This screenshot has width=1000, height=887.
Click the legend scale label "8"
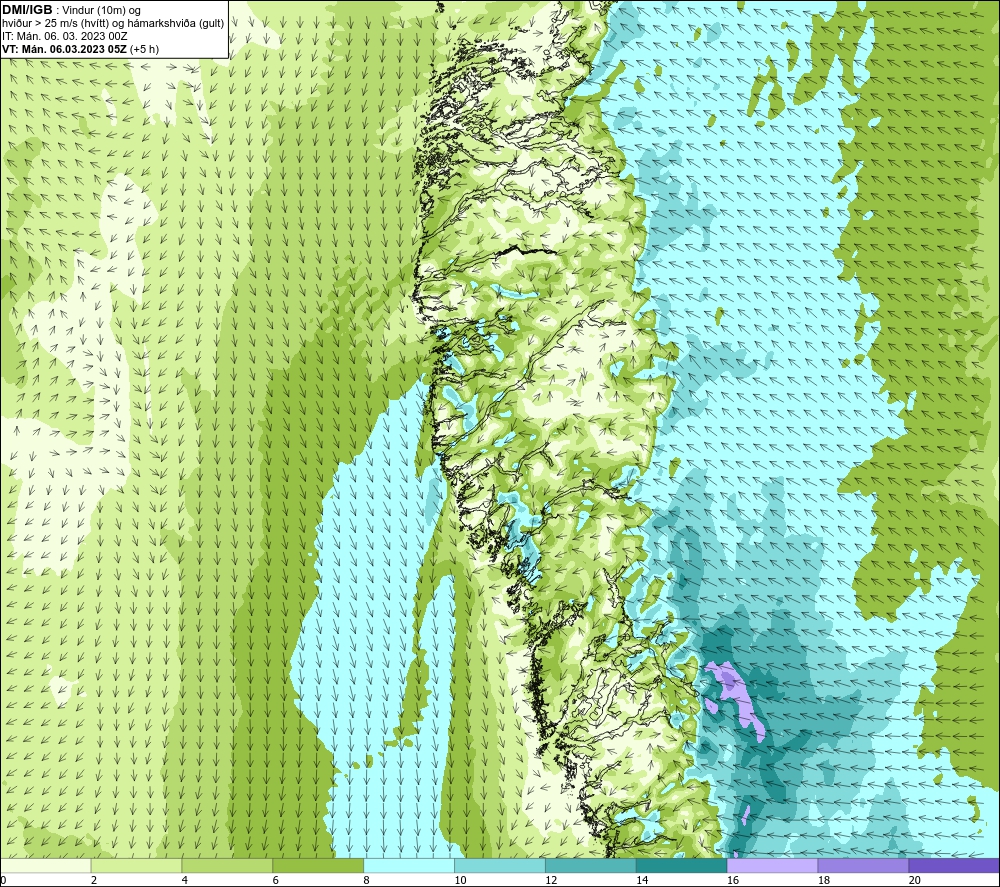pyautogui.click(x=366, y=880)
